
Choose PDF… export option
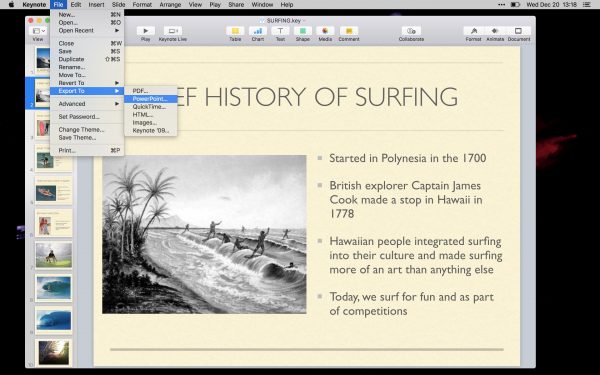(151, 91)
